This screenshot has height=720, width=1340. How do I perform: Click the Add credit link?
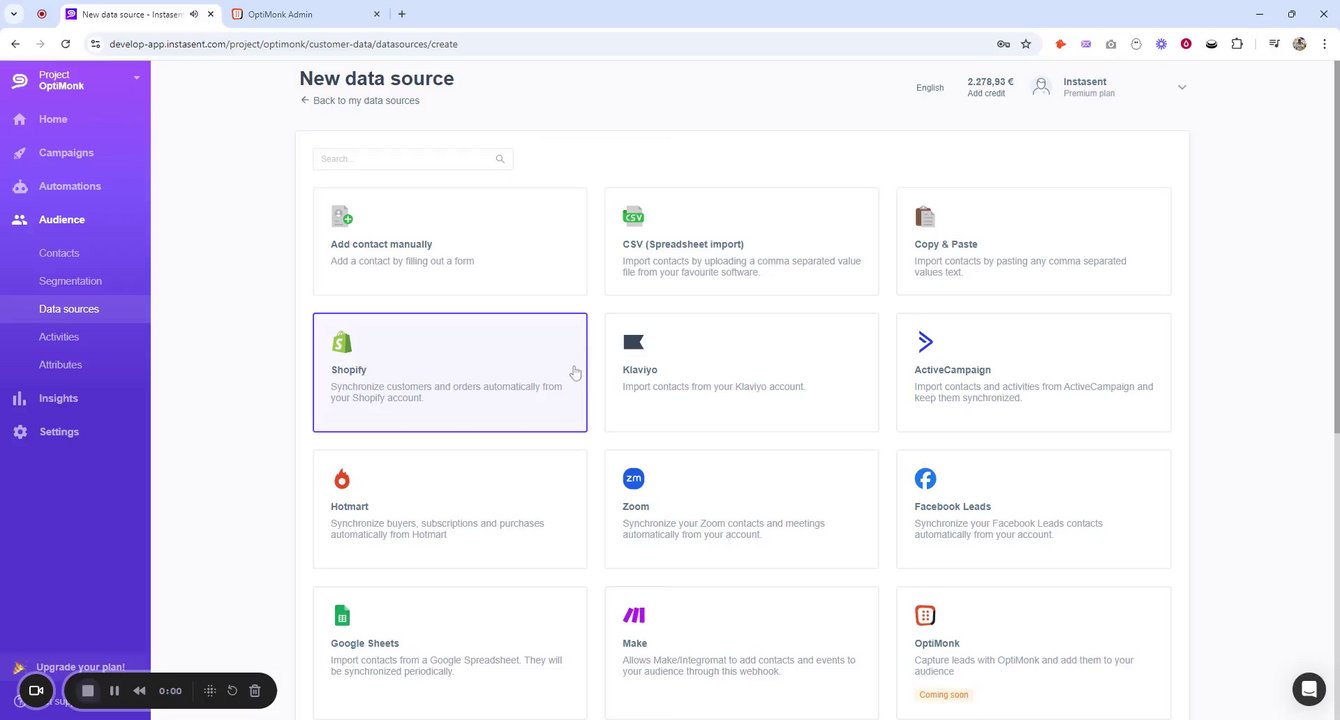point(986,94)
